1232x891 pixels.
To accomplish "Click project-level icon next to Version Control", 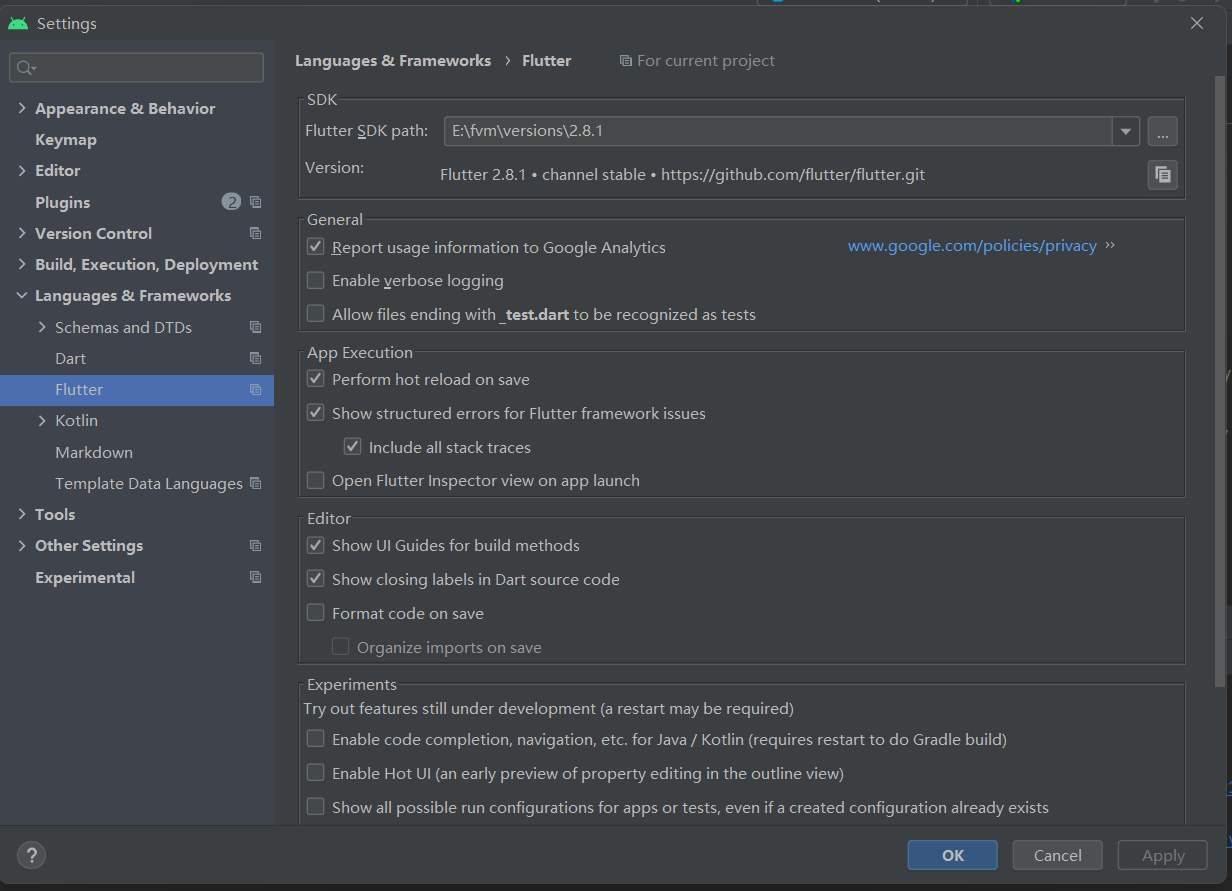I will tap(255, 233).
